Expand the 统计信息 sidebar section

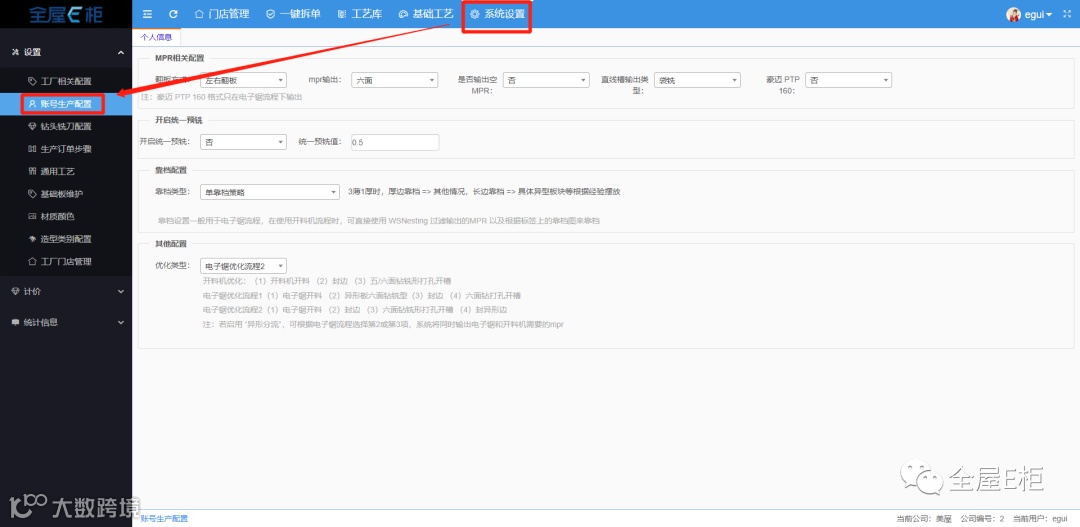point(65,322)
